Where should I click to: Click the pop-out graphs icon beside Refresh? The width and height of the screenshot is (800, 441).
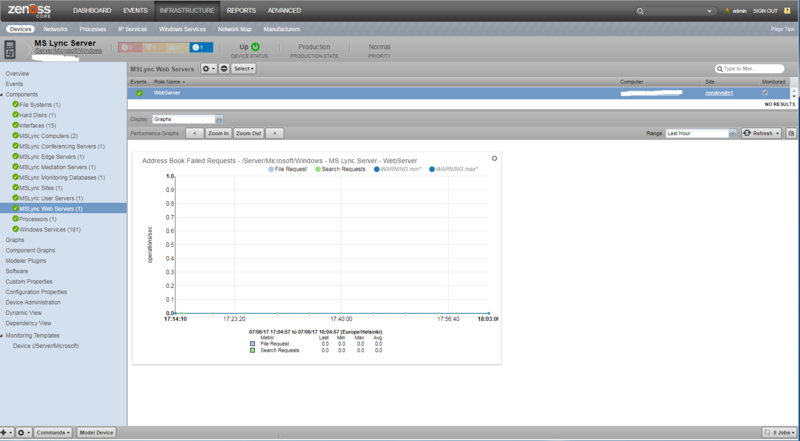[x=791, y=133]
